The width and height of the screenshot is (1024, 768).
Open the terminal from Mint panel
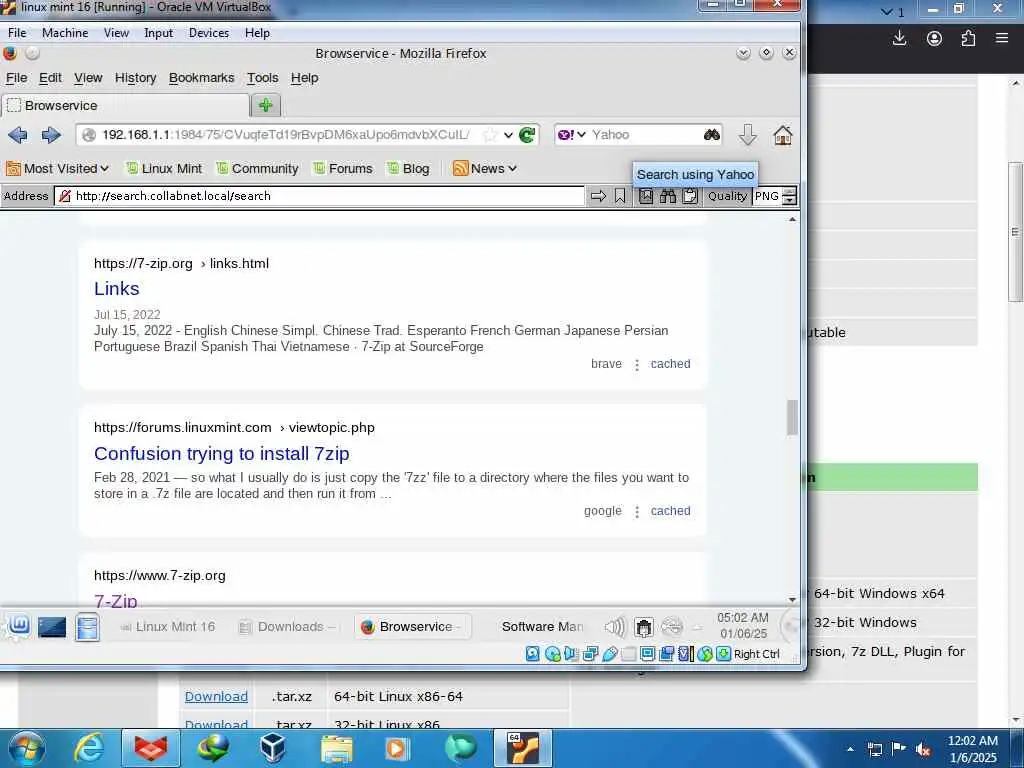click(x=52, y=628)
